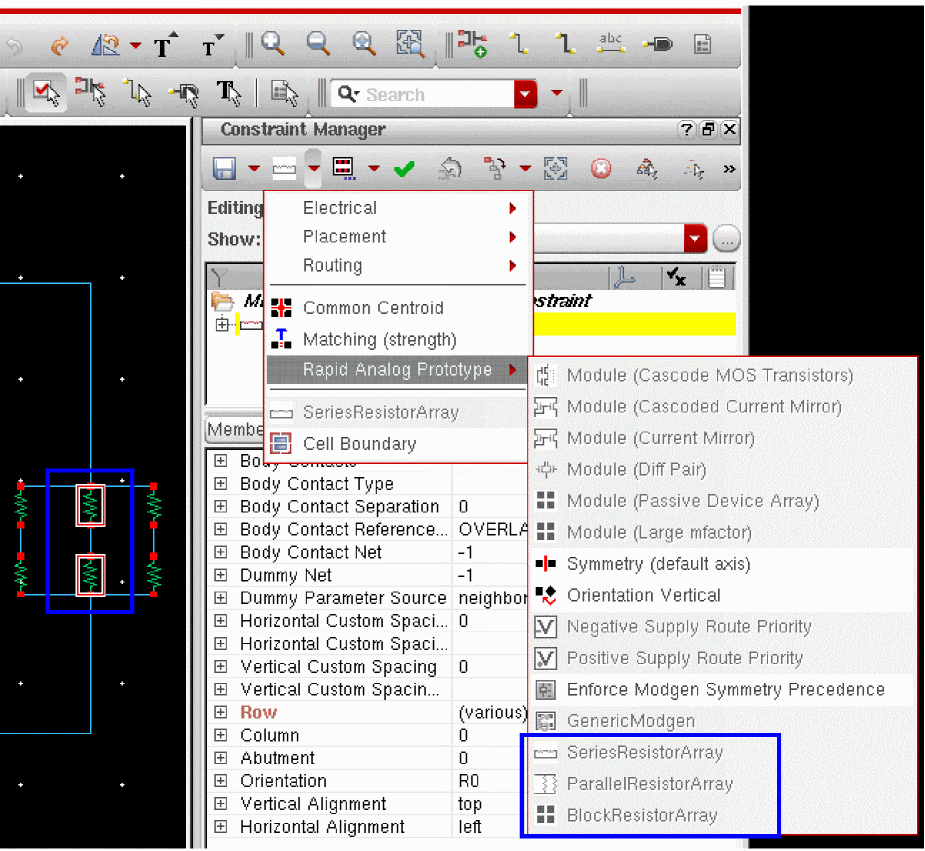The image size is (925, 851).
Task: Show more toolbar items via double chevron
Action: (729, 169)
